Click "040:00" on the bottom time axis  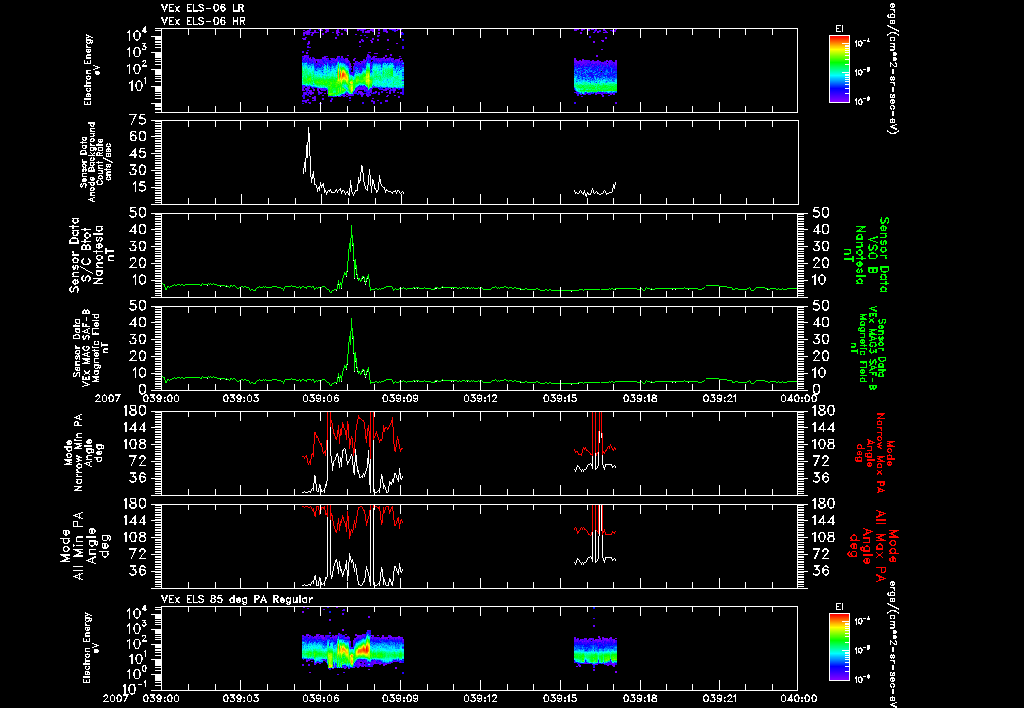click(x=799, y=698)
